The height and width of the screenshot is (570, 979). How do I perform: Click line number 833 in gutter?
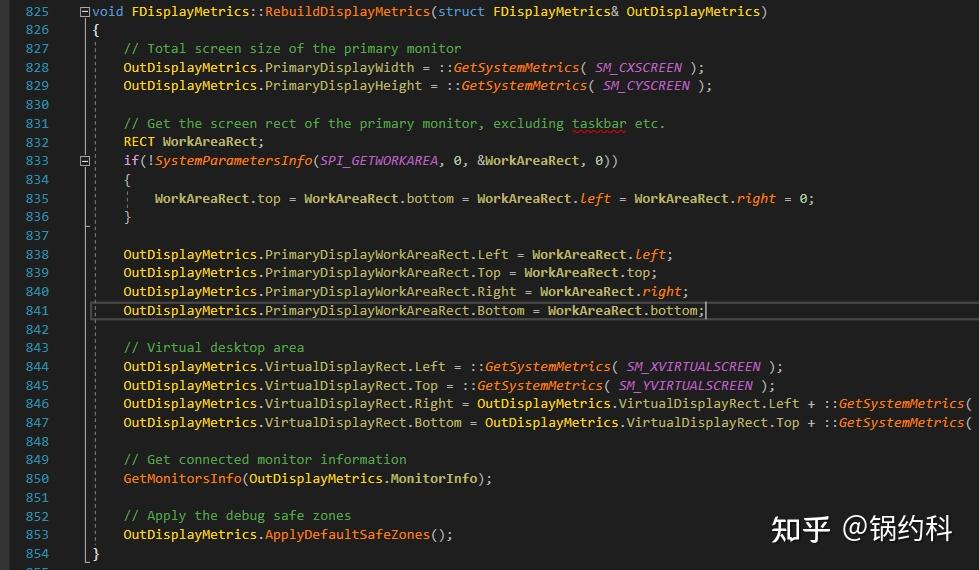click(x=37, y=161)
